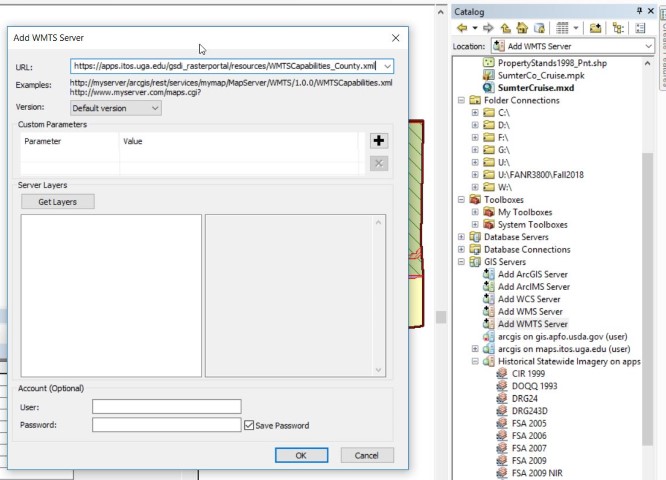The height and width of the screenshot is (480, 666).
Task: Select the DRG243D layer
Action: (530, 411)
